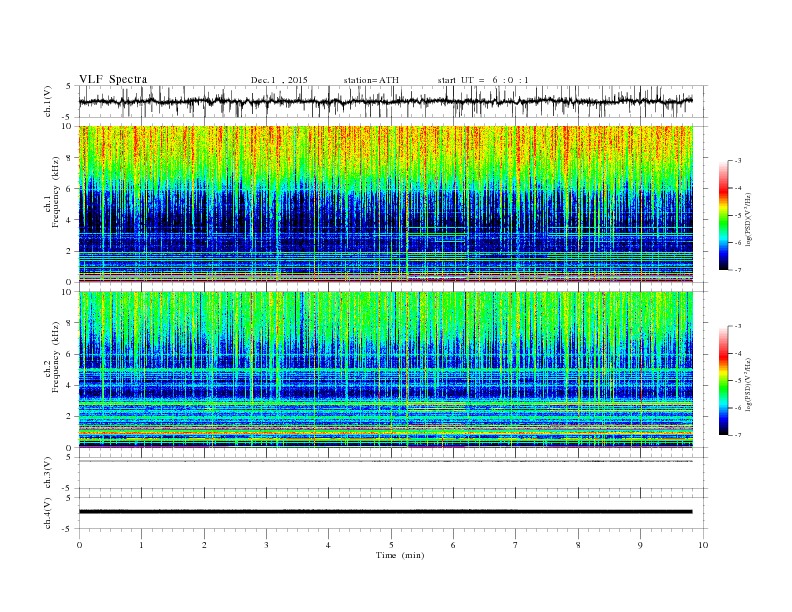The width and height of the screenshot is (792, 612).
Task: Click the ch.2 "Frequency (kHz)" axis label
Action: [x=56, y=358]
